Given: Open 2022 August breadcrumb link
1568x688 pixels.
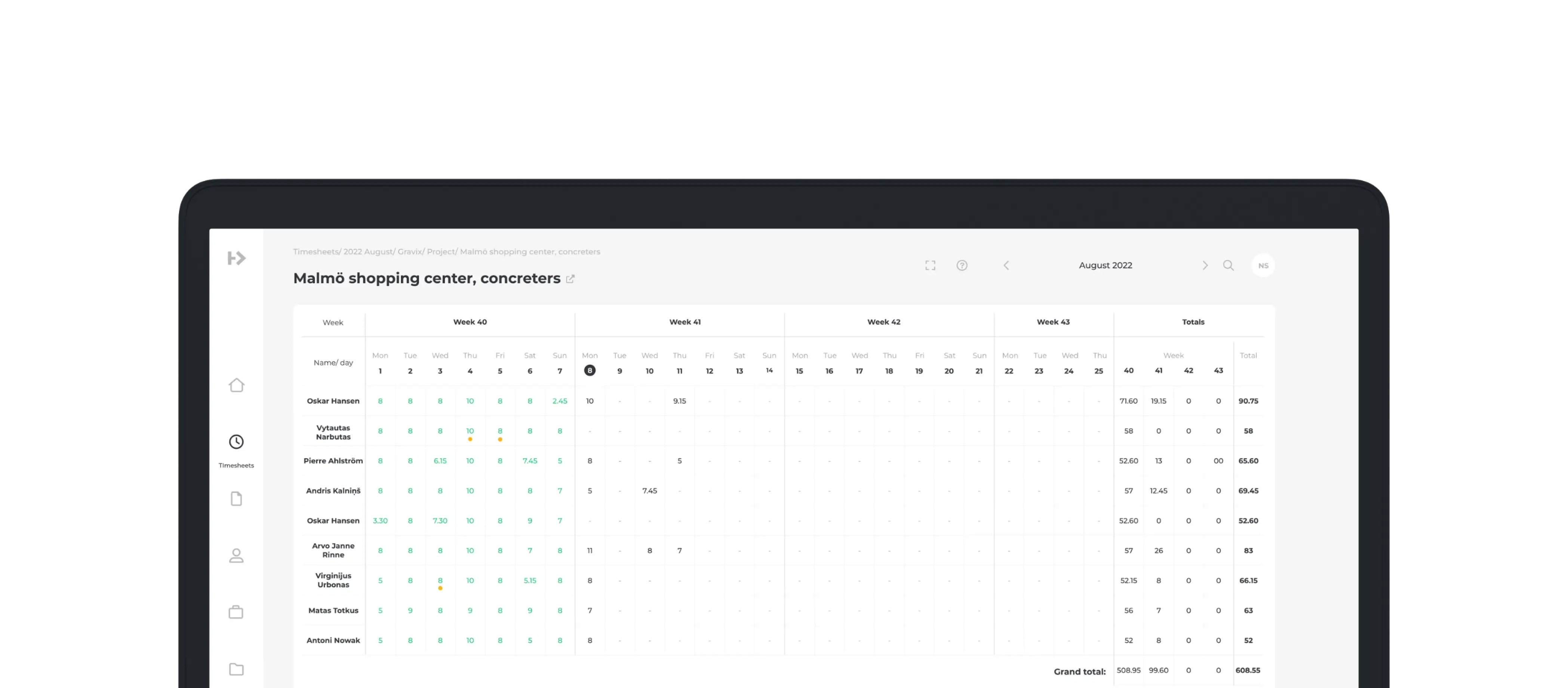Looking at the screenshot, I should click(368, 251).
